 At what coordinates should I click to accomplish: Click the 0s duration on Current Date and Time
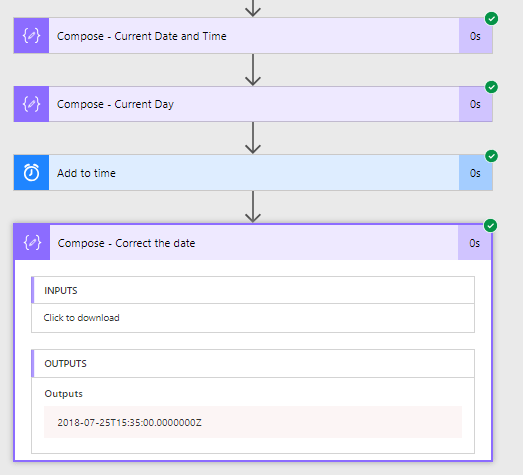[x=475, y=36]
